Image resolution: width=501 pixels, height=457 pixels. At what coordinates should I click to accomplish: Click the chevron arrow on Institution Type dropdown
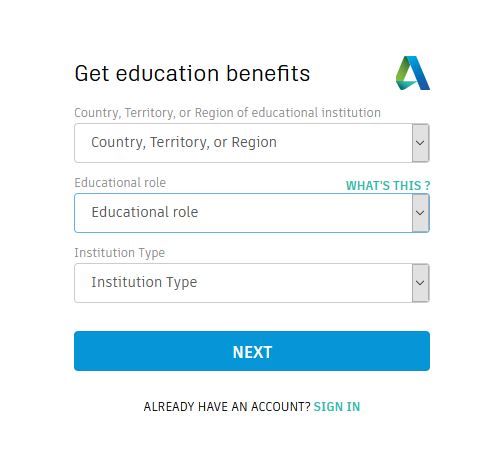[x=420, y=283]
